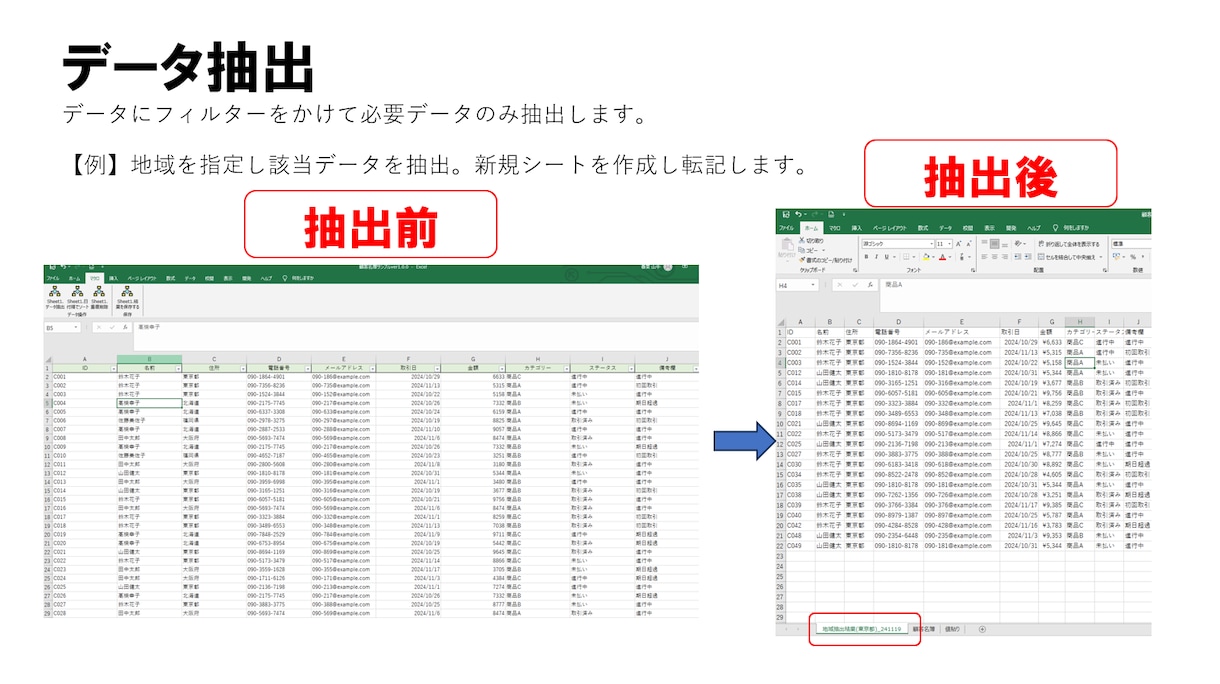Viewport: 1220px width, 684px height.
Task: Select cell C049 in right Excel sheet
Action: point(799,545)
